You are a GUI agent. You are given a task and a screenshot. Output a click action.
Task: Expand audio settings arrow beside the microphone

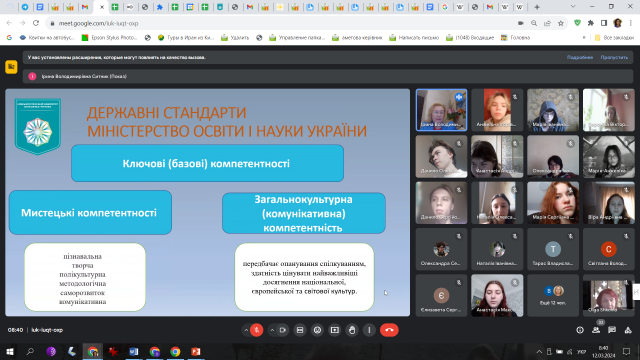(x=246, y=330)
